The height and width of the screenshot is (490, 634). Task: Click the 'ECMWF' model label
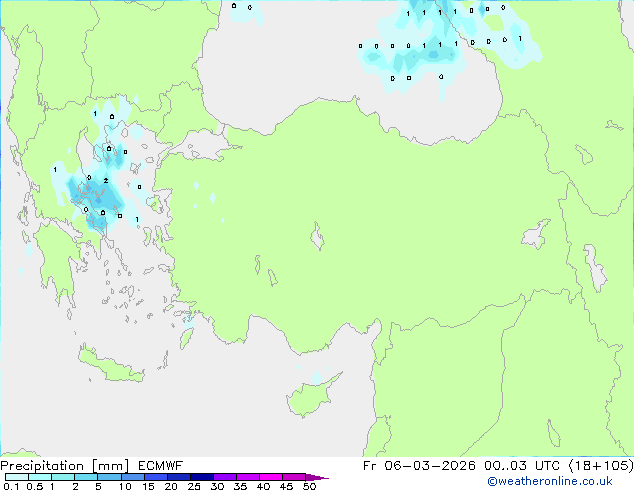[161, 466]
